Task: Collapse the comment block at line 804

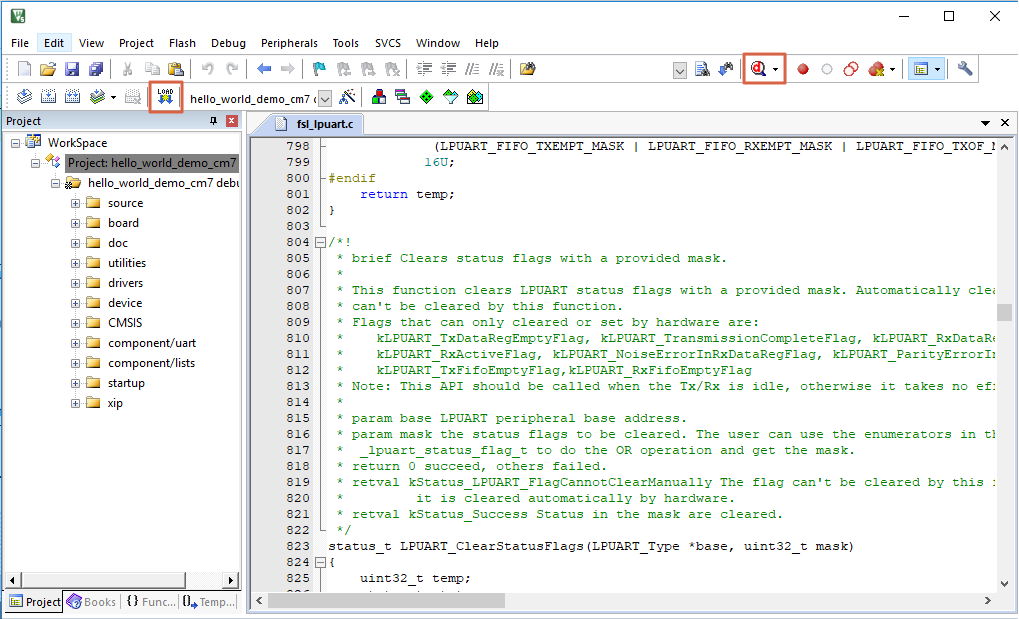Action: tap(319, 242)
